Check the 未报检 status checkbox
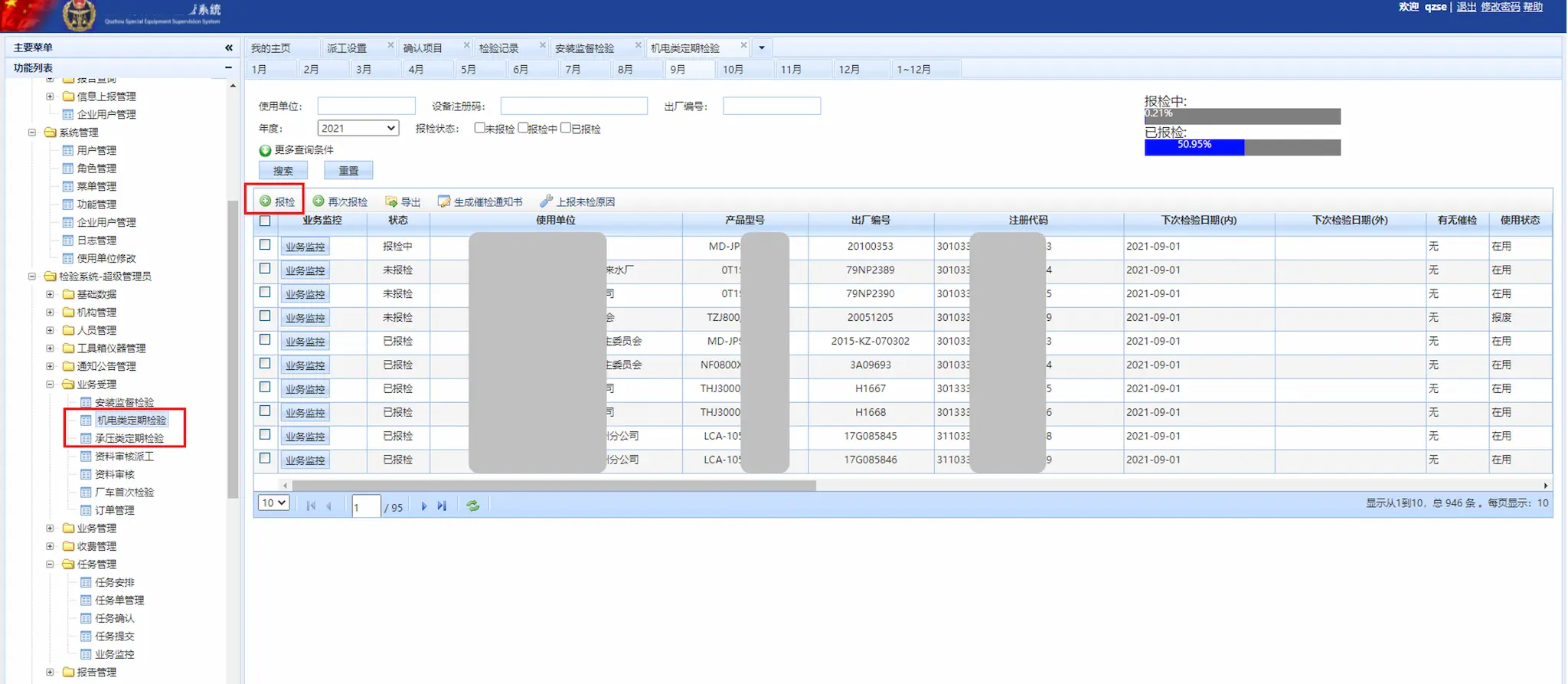Image resolution: width=1568 pixels, height=684 pixels. (479, 128)
